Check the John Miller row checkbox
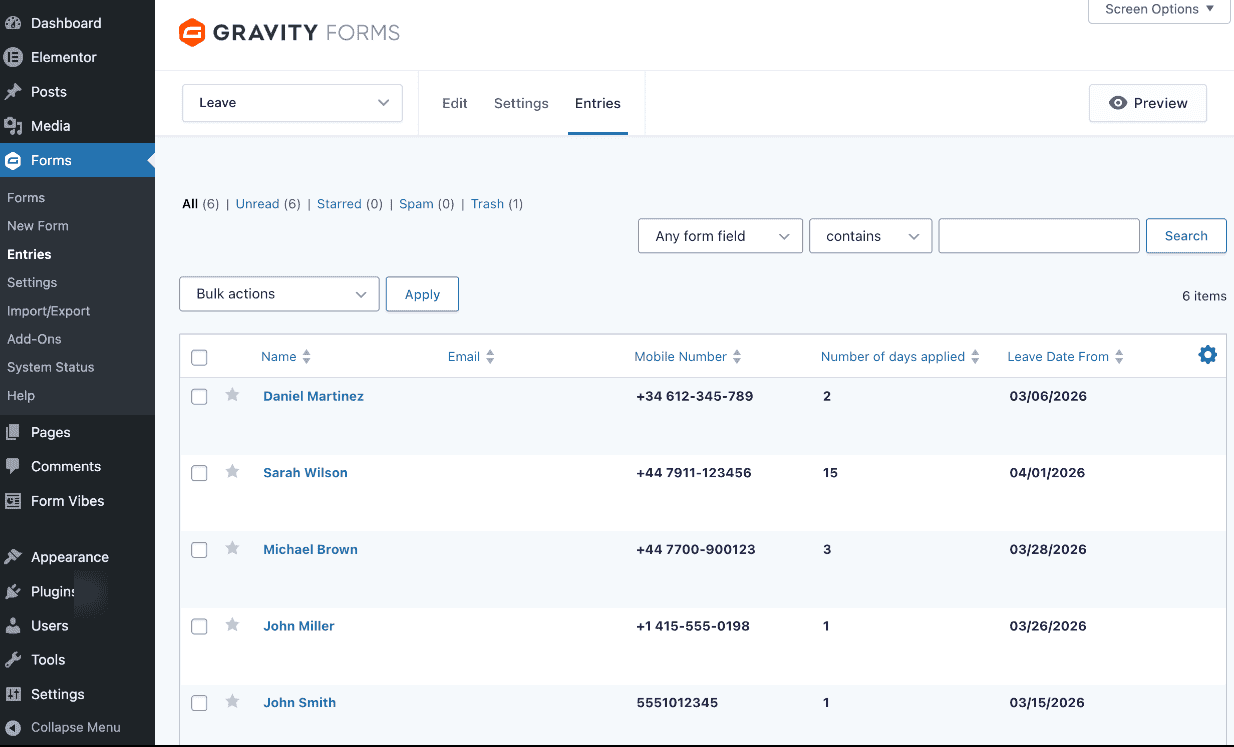The height and width of the screenshot is (747, 1234). click(199, 626)
